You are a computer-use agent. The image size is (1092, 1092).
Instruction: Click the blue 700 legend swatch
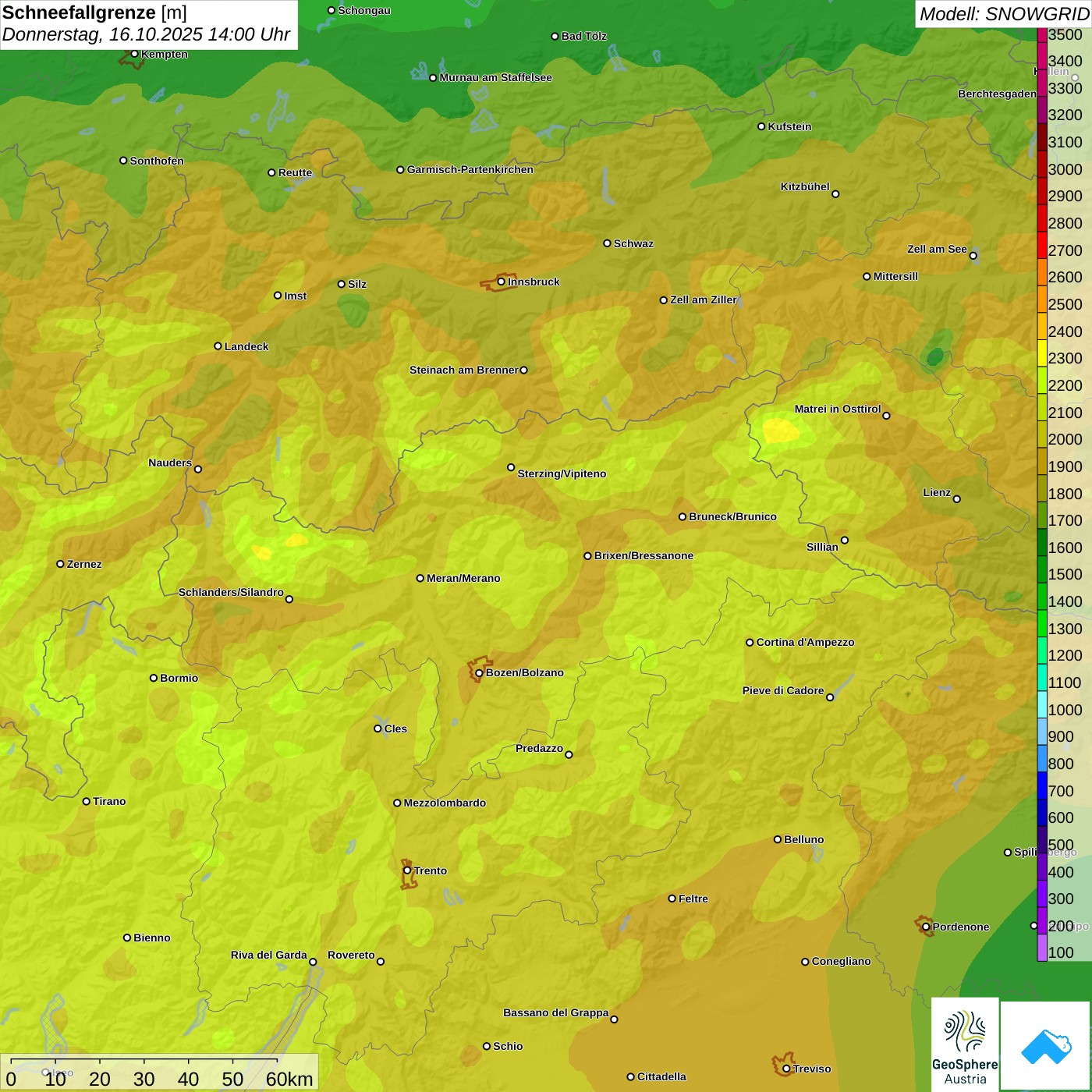point(1042,785)
